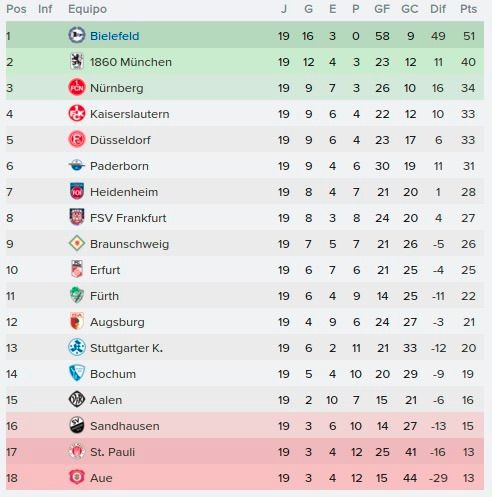The image size is (492, 497).
Task: Click the Fürth green crest
Action: coord(77,295)
